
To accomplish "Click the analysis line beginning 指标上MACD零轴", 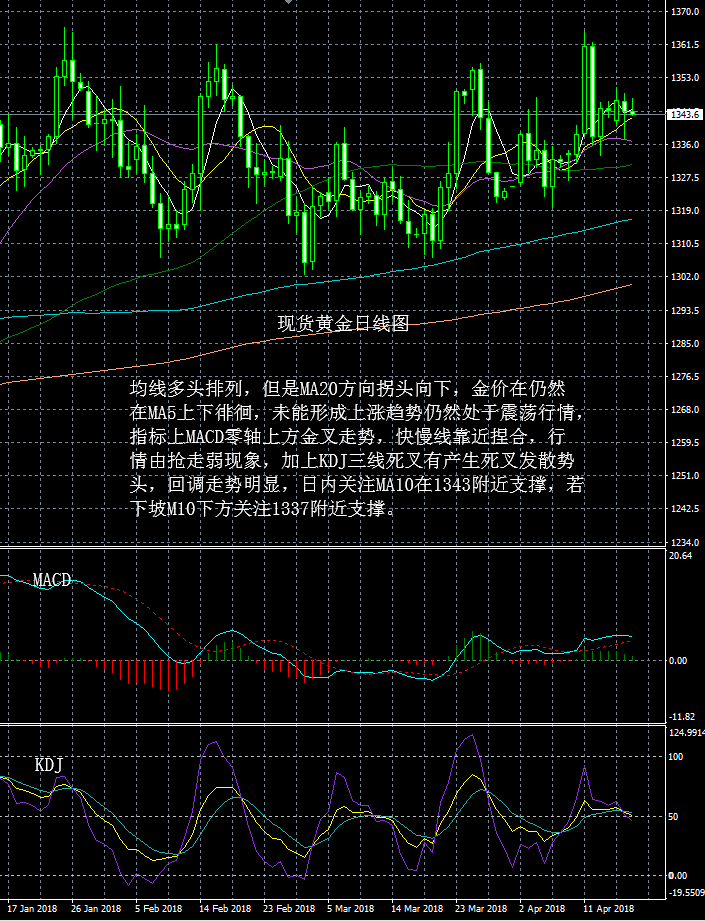I will (347, 436).
